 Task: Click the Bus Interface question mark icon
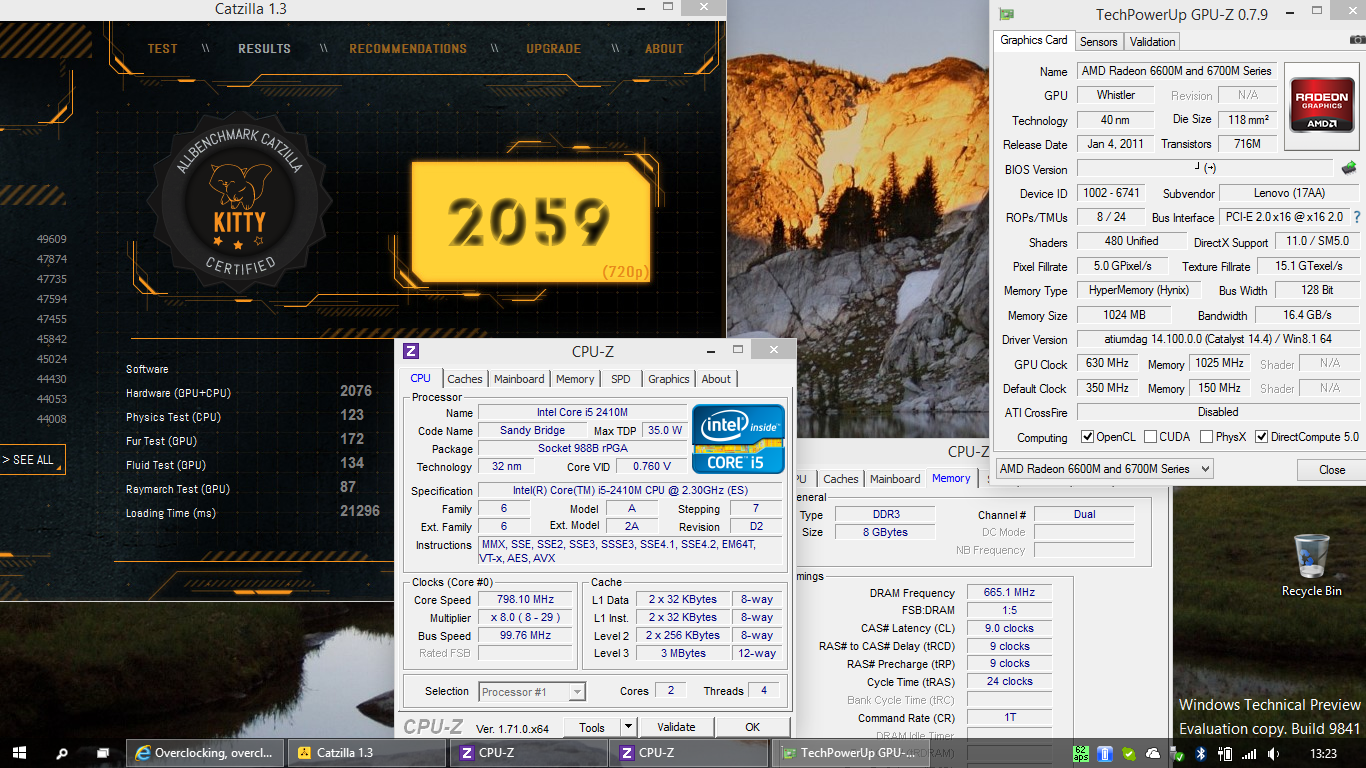point(1357,217)
